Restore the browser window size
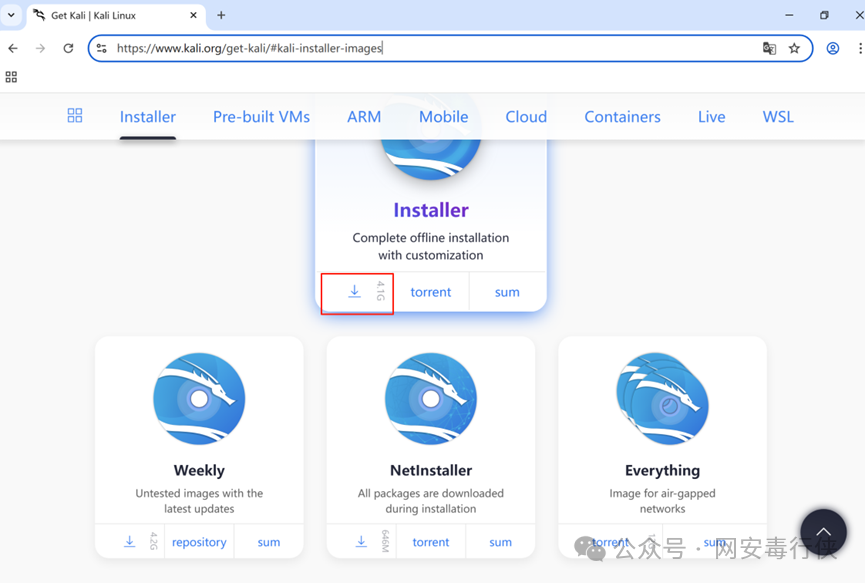Viewport: 865px width, 583px height. click(824, 15)
